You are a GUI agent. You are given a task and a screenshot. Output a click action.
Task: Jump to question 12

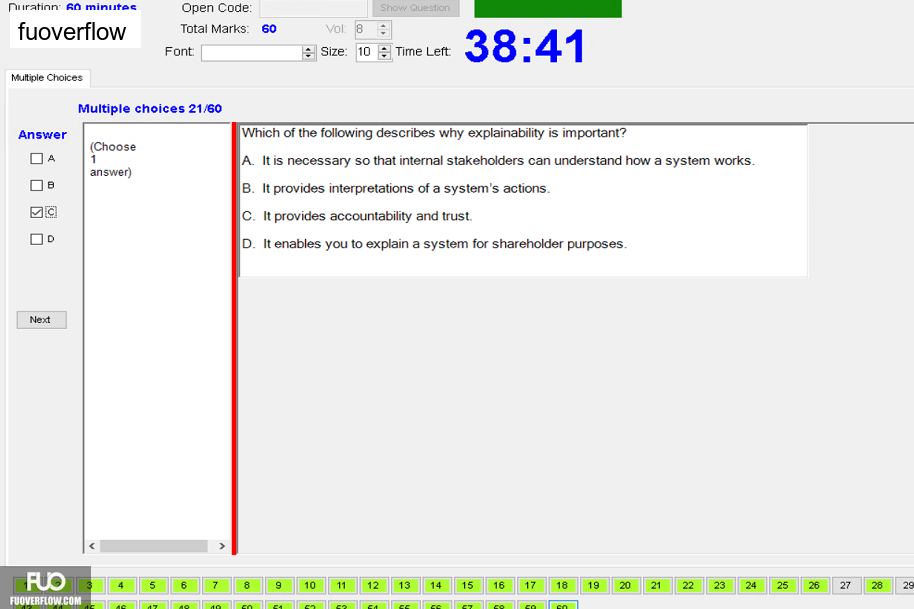tap(373, 585)
